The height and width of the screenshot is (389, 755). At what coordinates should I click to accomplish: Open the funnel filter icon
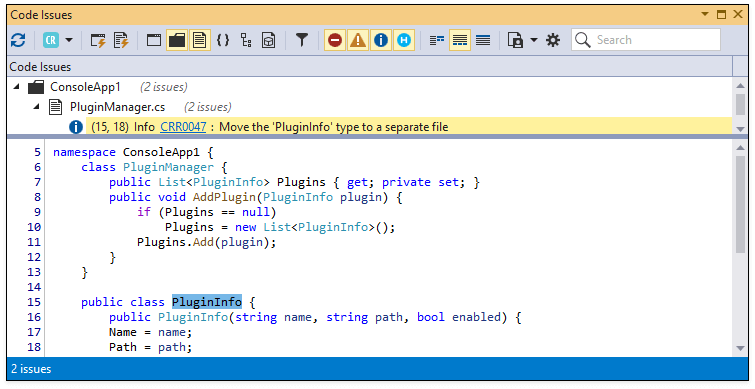(x=302, y=40)
